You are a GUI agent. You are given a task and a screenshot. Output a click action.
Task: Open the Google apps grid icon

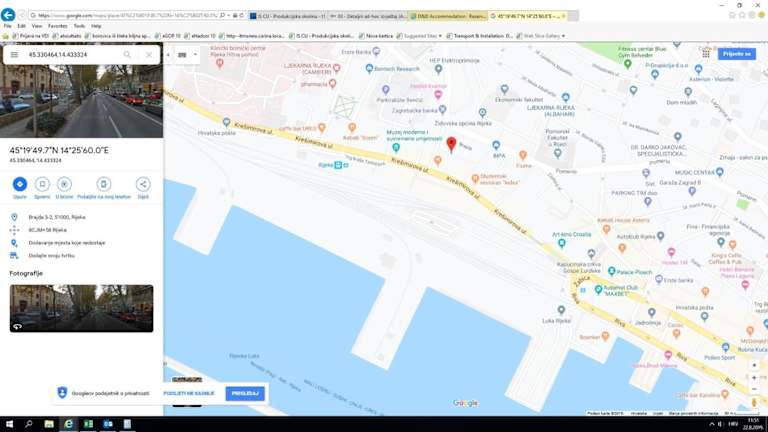(705, 54)
